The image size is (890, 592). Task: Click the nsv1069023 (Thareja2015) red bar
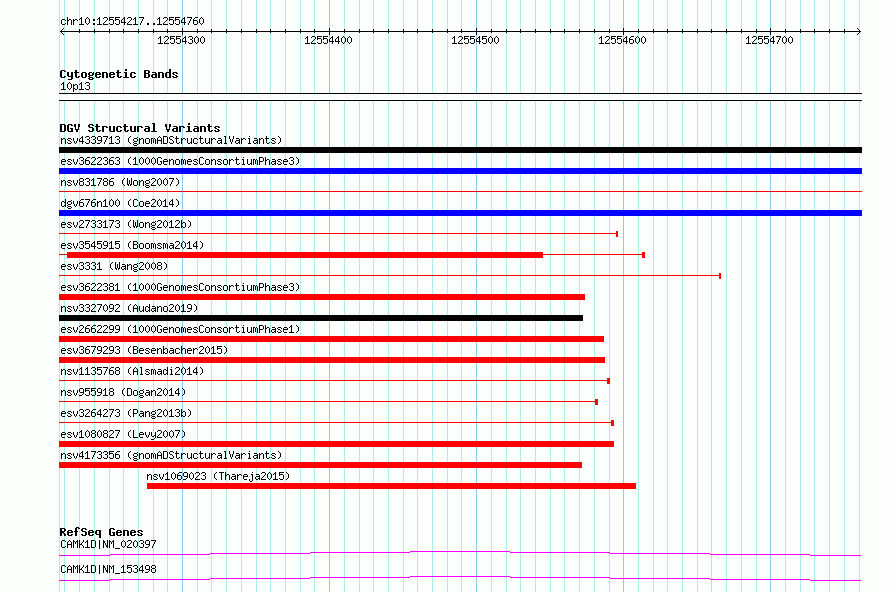[391, 486]
